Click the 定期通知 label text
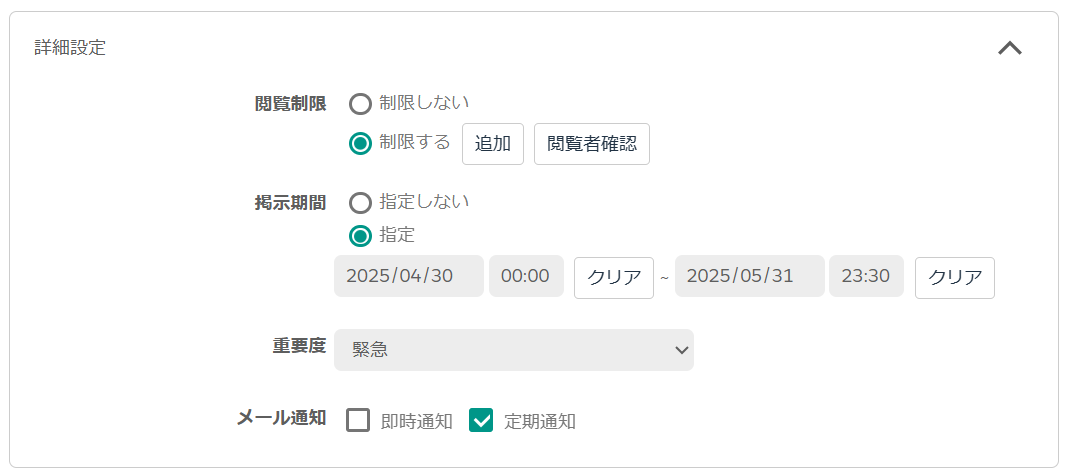Image resolution: width=1065 pixels, height=475 pixels. pos(540,421)
